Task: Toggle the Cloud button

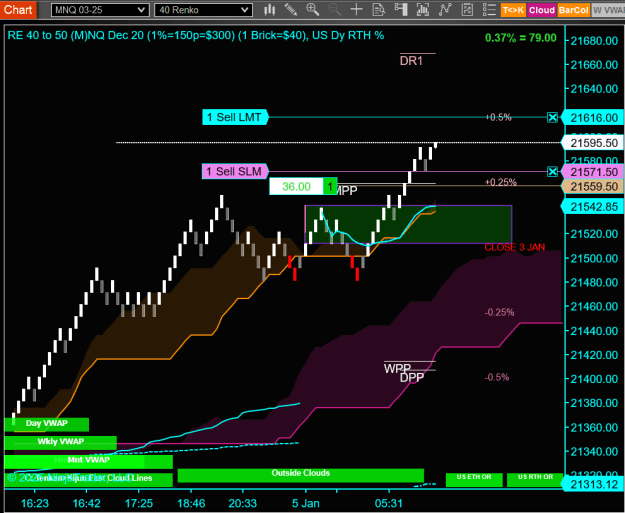Action: (x=542, y=10)
